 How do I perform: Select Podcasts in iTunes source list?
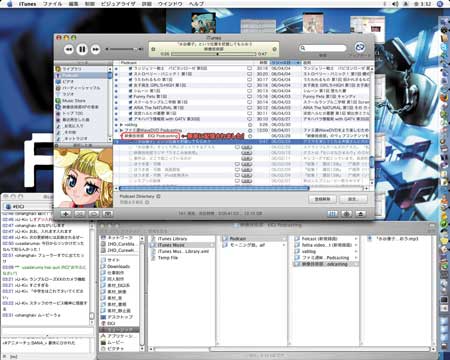82,75
